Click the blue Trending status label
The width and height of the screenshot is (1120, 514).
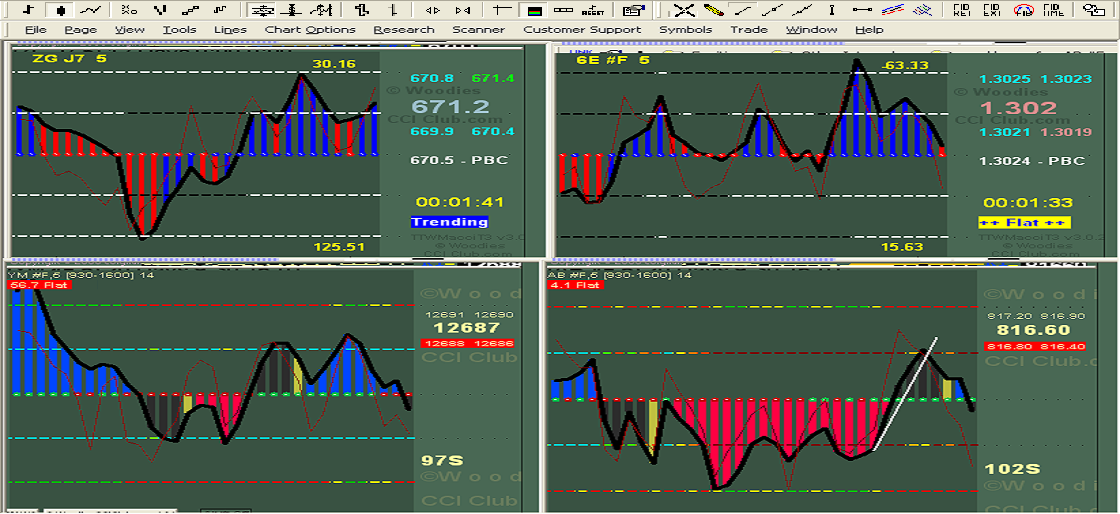[449, 222]
